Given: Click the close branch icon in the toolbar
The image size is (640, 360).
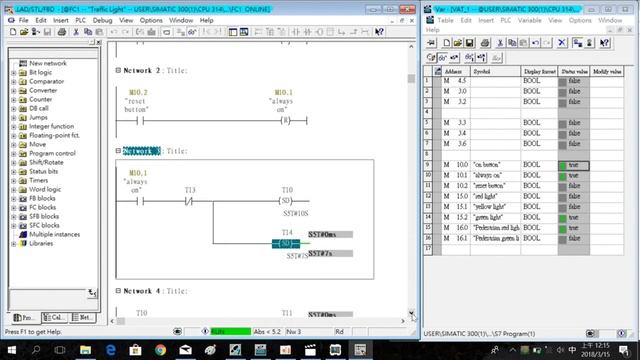Looking at the screenshot, I should 353,32.
